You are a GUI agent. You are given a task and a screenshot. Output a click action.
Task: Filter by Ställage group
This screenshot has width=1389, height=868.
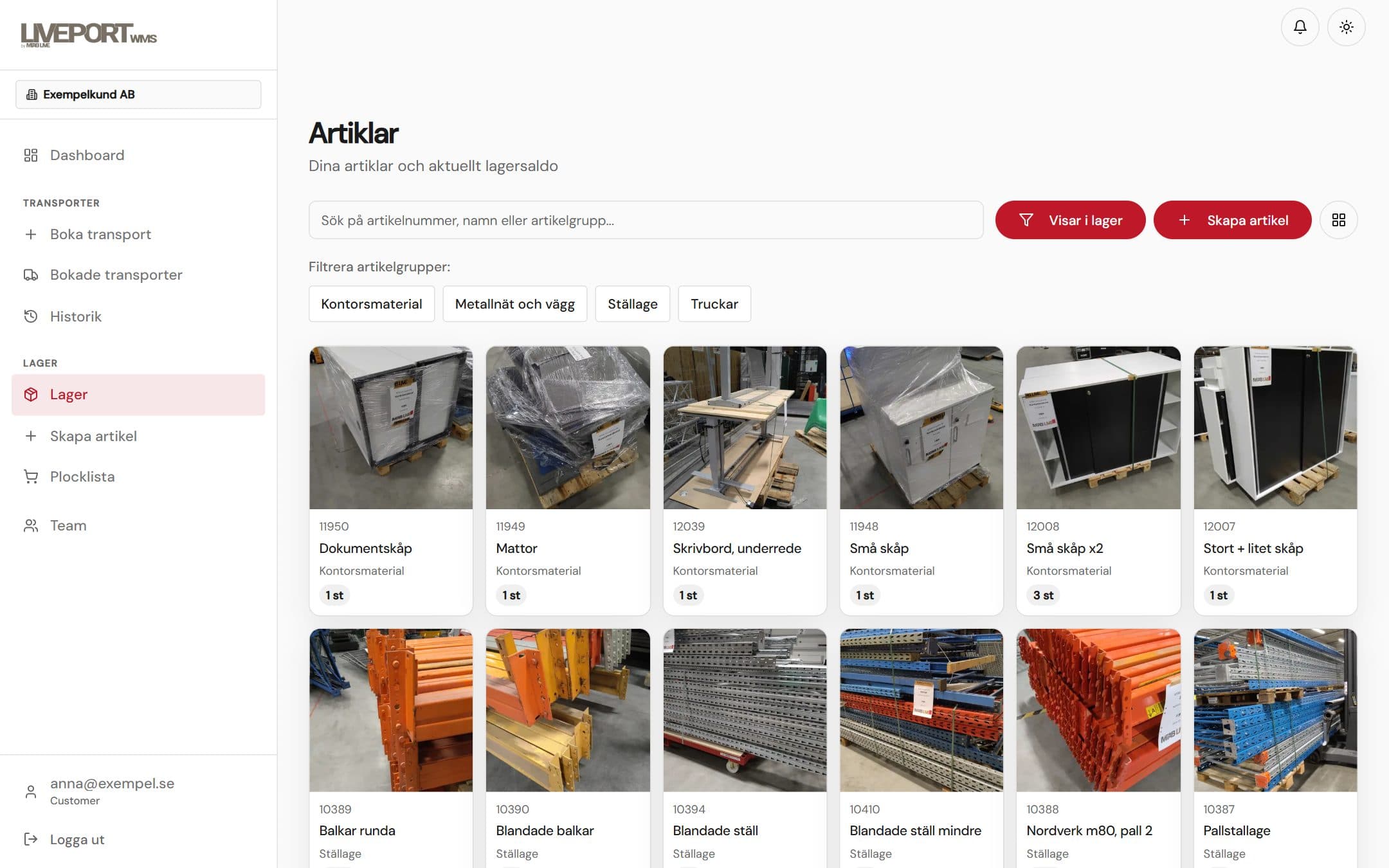coord(632,303)
